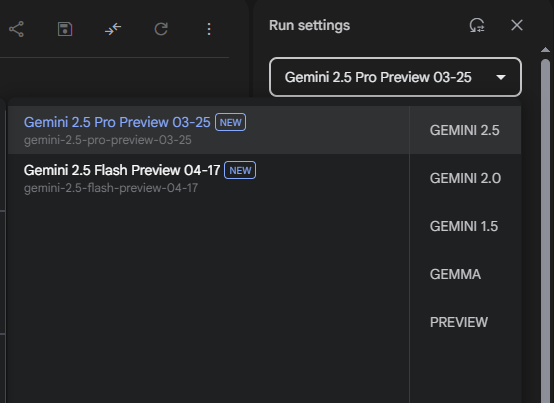Click the share prompt icon
Viewport: 554px width, 403px height.
tap(16, 29)
